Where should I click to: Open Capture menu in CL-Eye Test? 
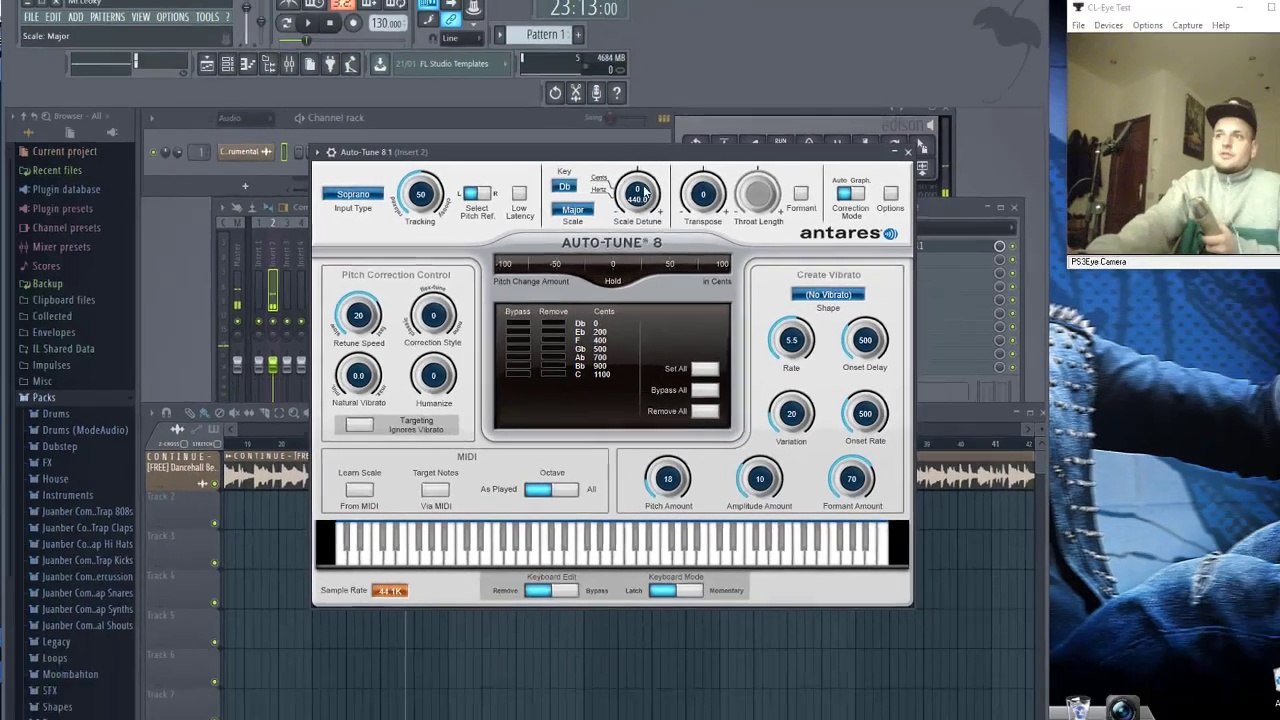(x=1187, y=26)
